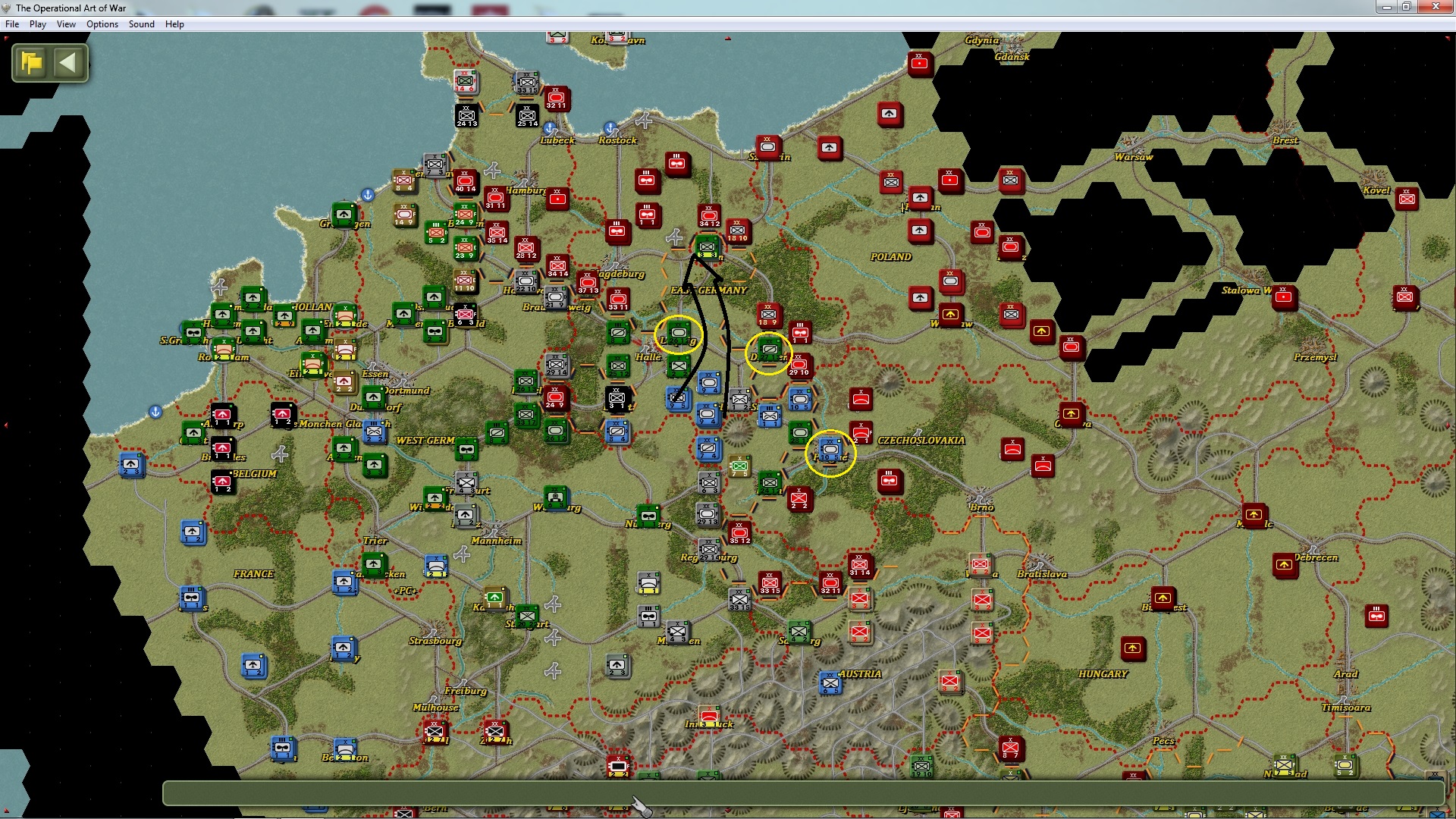This screenshot has width=1456, height=819.
Task: Select the red infantry unit 33 15
Action: tap(770, 583)
